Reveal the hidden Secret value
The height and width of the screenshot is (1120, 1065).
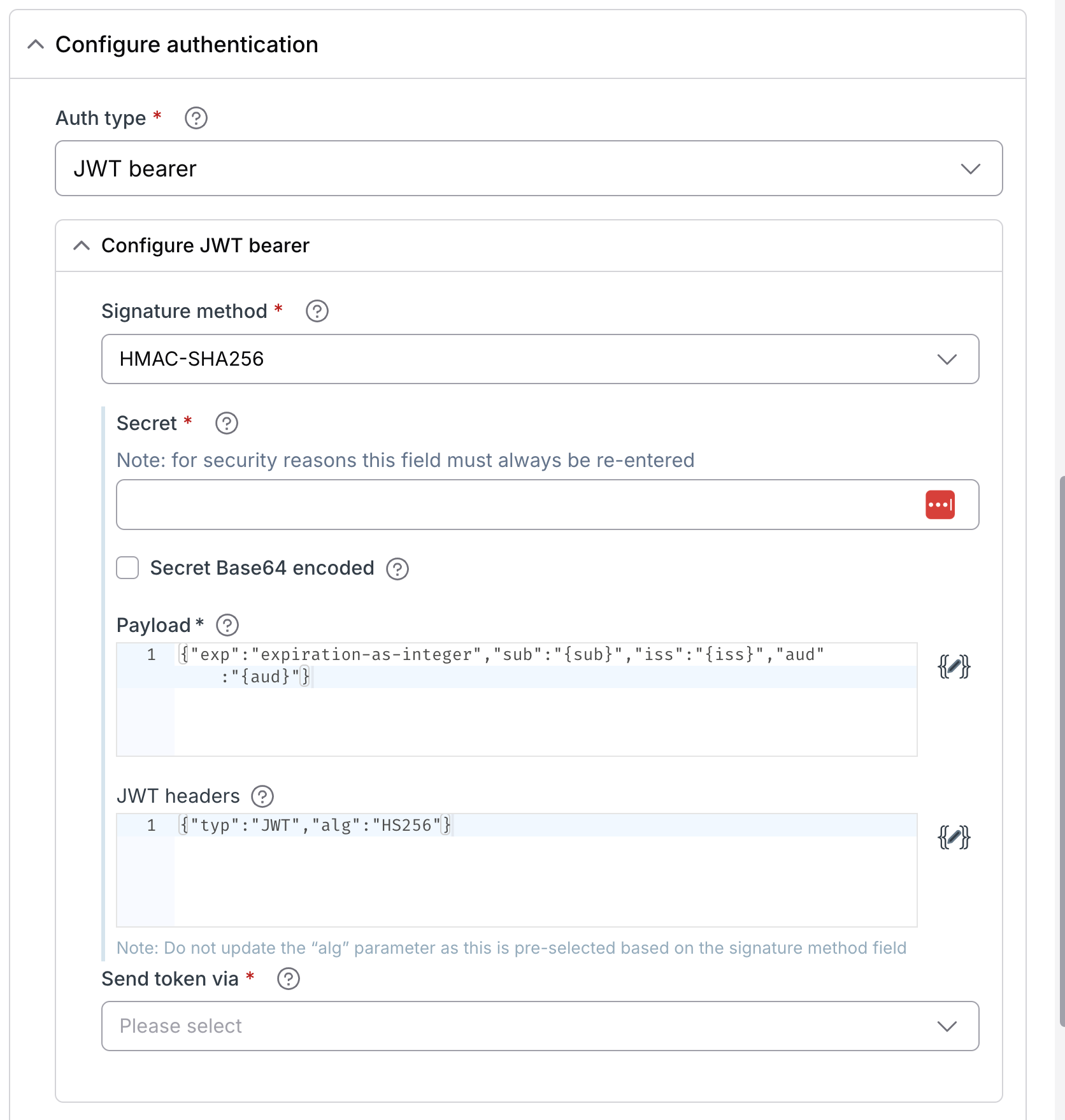[941, 505]
